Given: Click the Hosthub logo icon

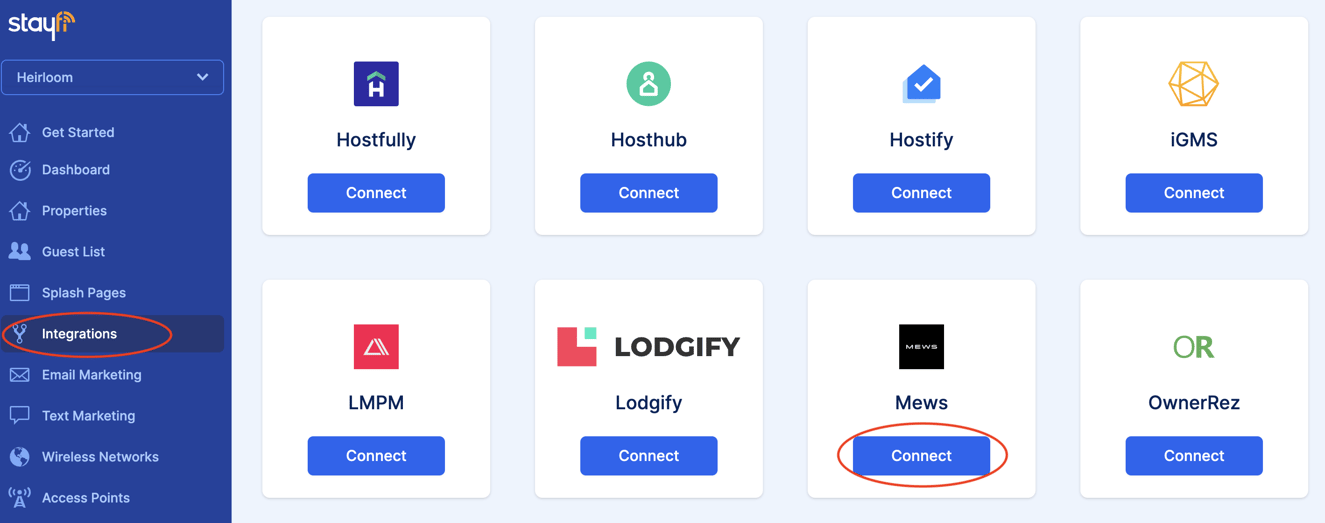Looking at the screenshot, I should tap(648, 84).
